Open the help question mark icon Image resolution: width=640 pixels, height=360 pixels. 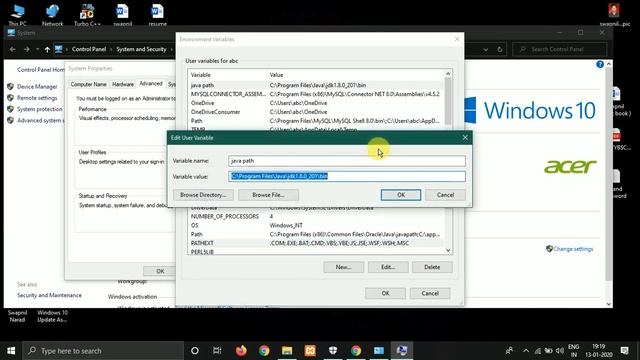600,64
